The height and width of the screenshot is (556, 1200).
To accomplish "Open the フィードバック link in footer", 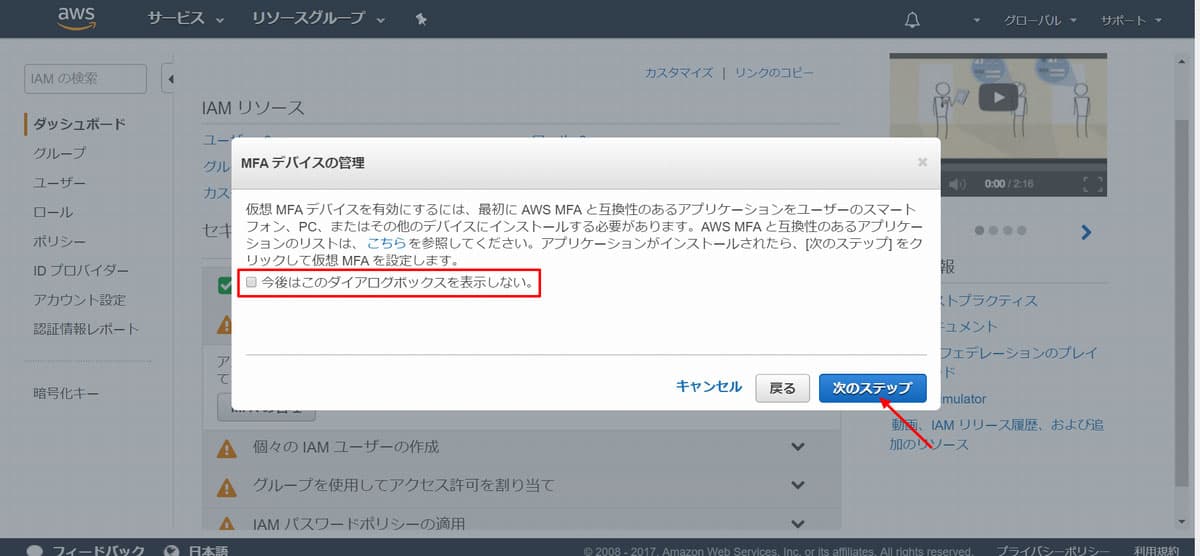I will coord(98,551).
